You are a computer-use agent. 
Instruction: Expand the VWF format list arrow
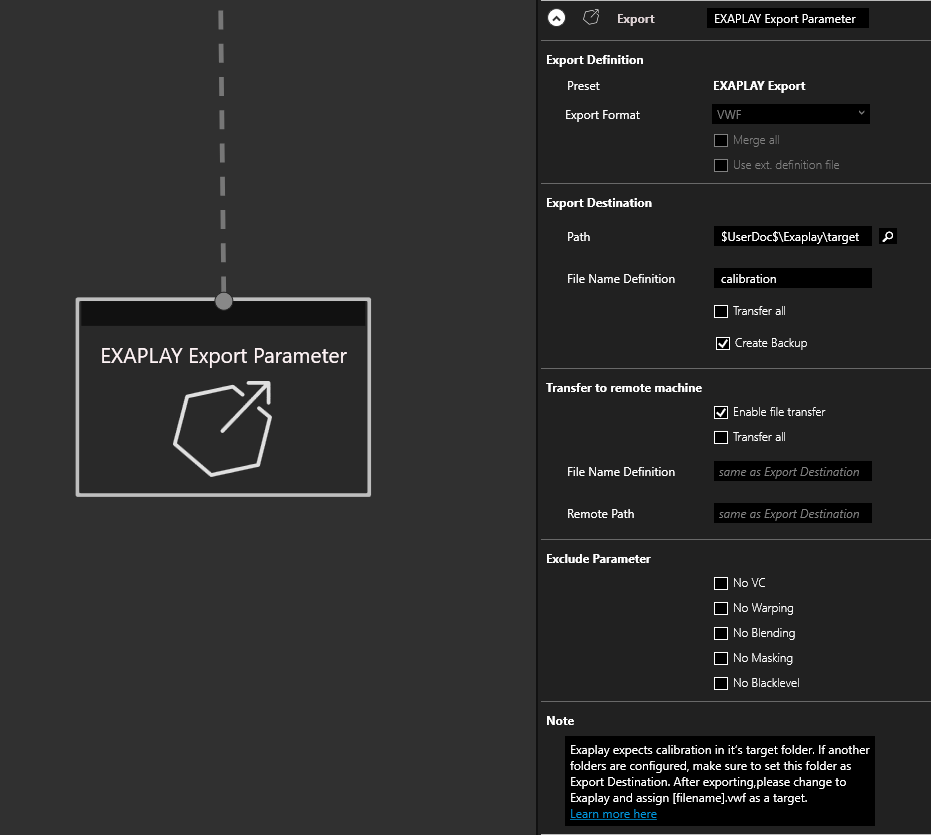pyautogui.click(x=860, y=113)
